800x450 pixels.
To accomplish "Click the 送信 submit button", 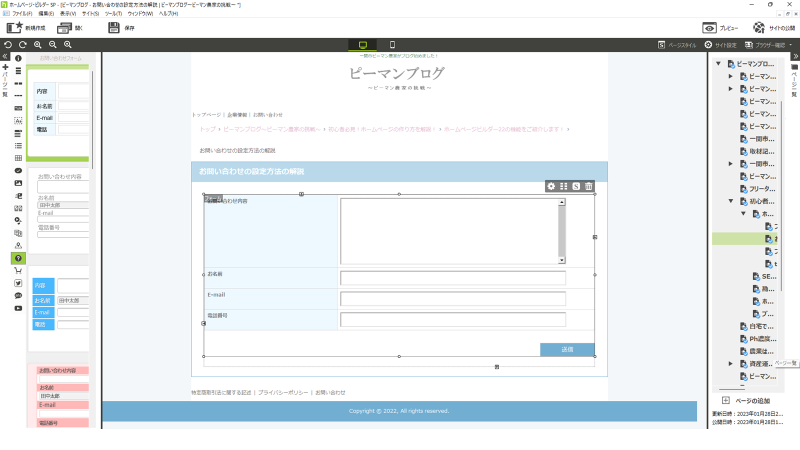I will pos(567,349).
